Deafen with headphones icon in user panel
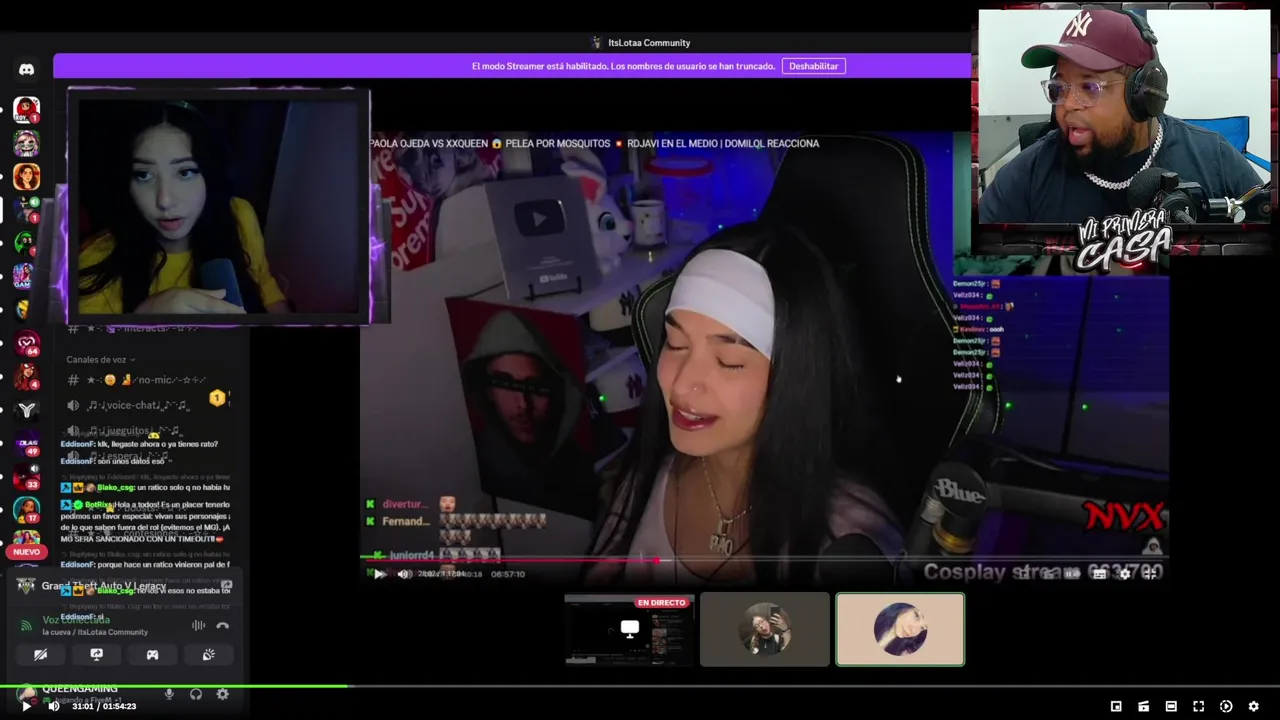The height and width of the screenshot is (720, 1280). pyautogui.click(x=196, y=694)
